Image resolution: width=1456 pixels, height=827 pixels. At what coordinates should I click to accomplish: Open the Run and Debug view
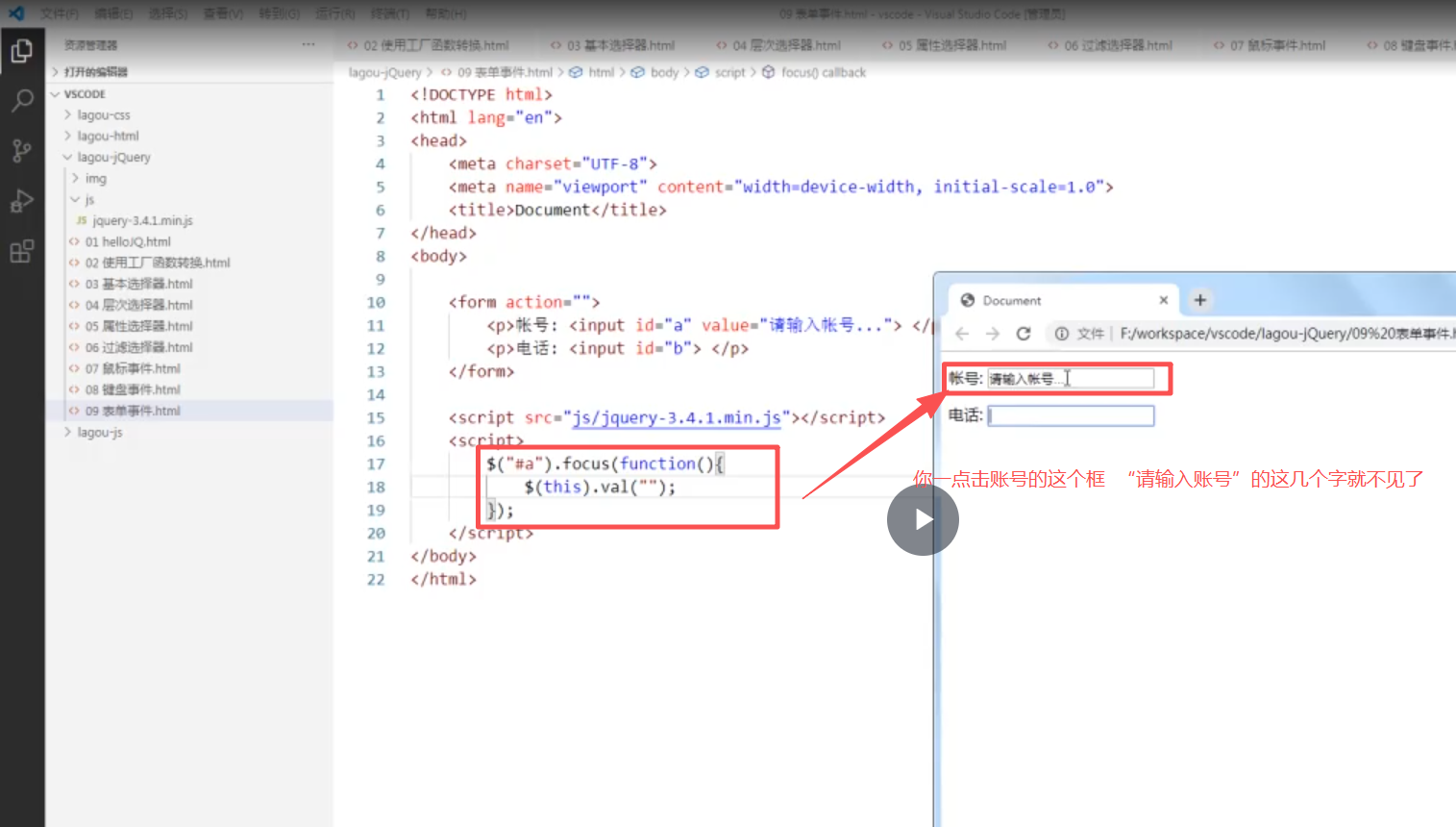23,200
